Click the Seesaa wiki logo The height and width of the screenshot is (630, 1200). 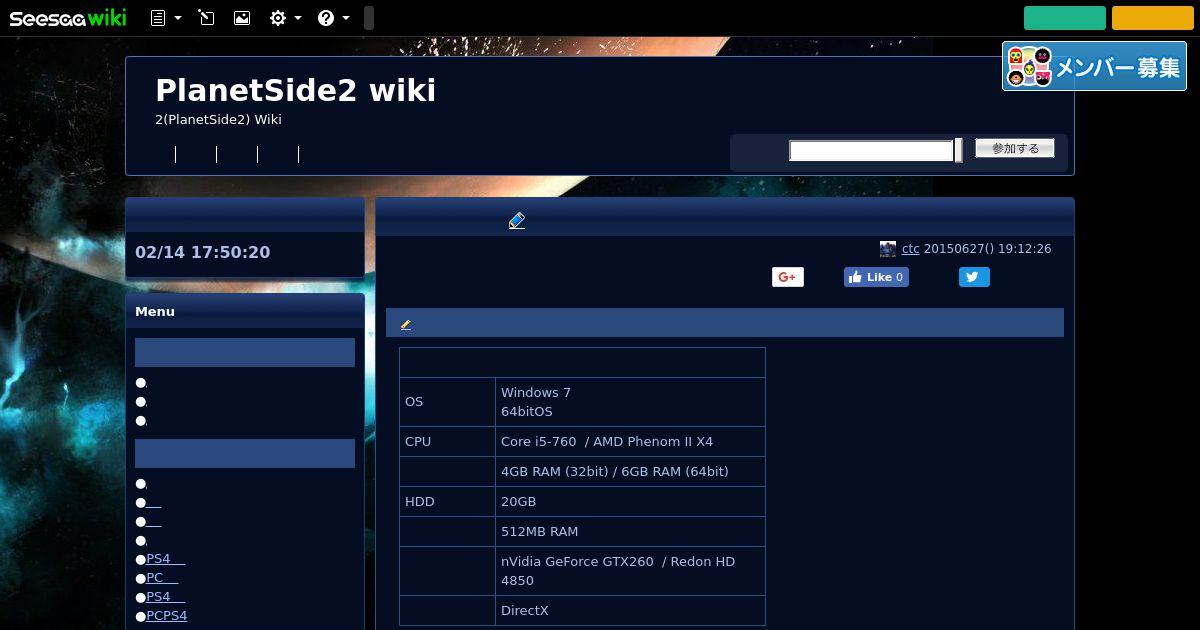click(x=68, y=17)
